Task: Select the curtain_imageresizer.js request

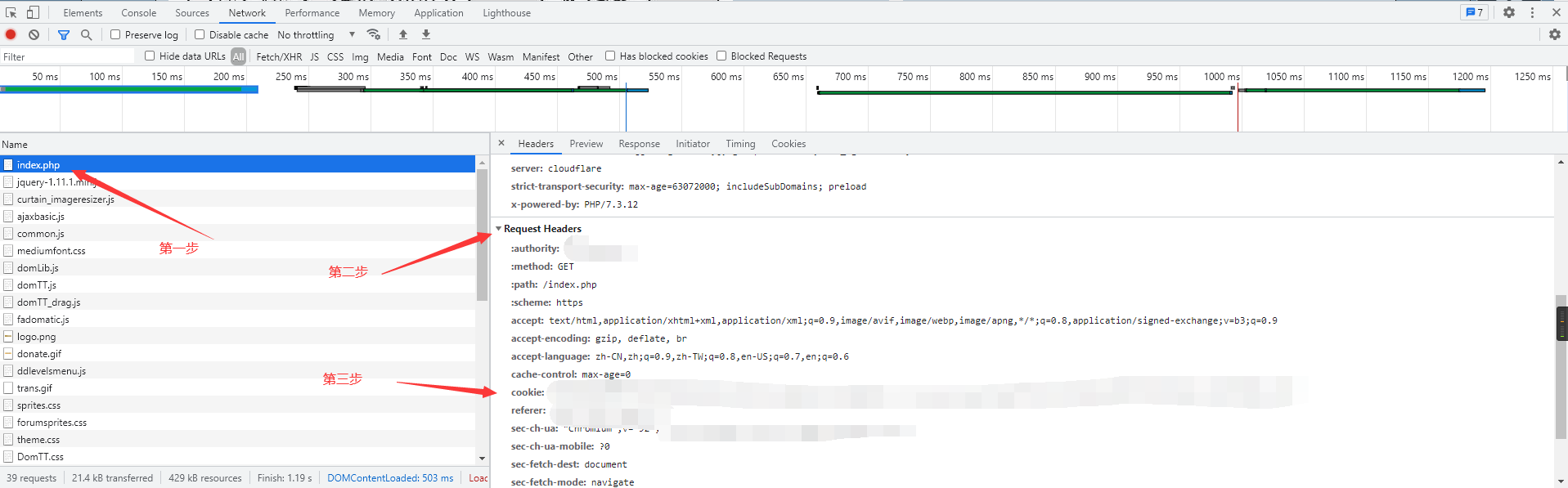Action: pyautogui.click(x=237, y=199)
